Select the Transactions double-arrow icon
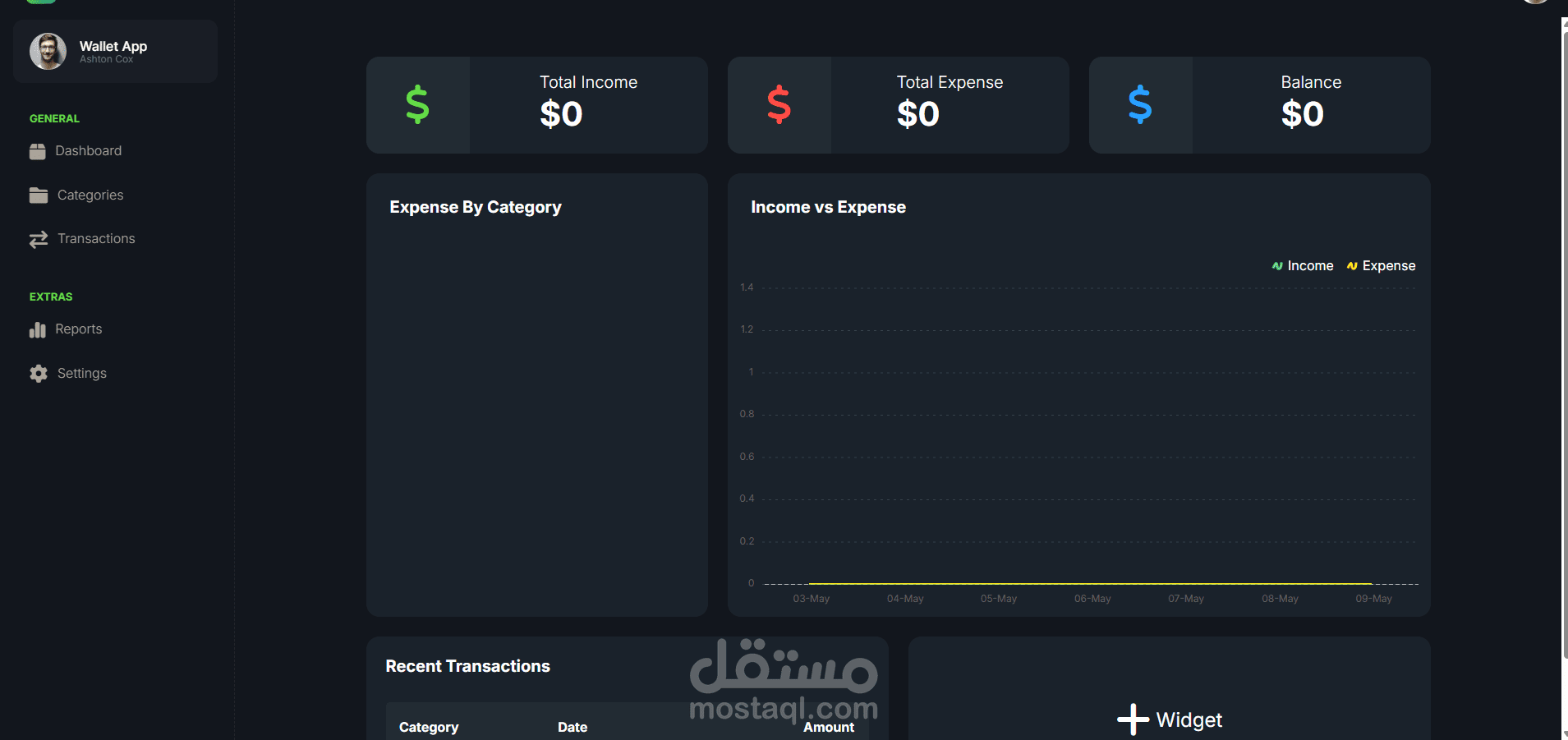 coord(39,239)
